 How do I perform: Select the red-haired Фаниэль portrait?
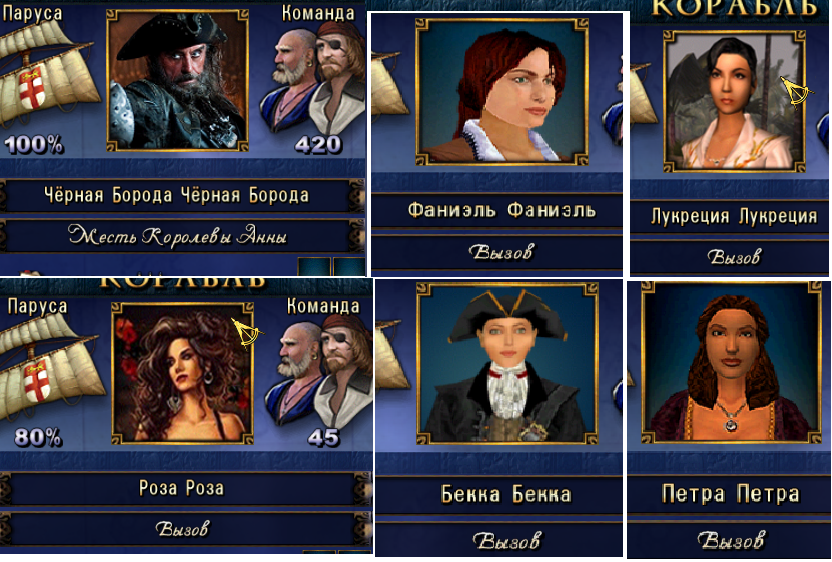[502, 92]
